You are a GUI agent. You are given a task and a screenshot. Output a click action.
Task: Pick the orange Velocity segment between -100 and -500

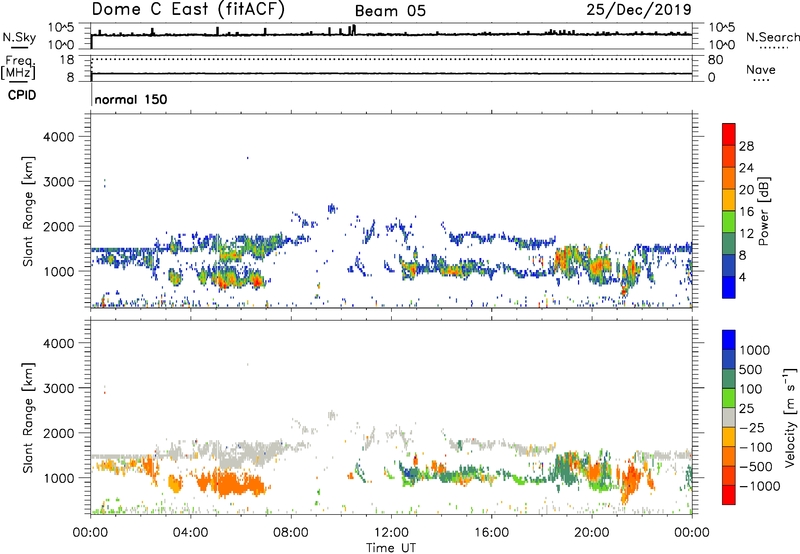pos(729,456)
